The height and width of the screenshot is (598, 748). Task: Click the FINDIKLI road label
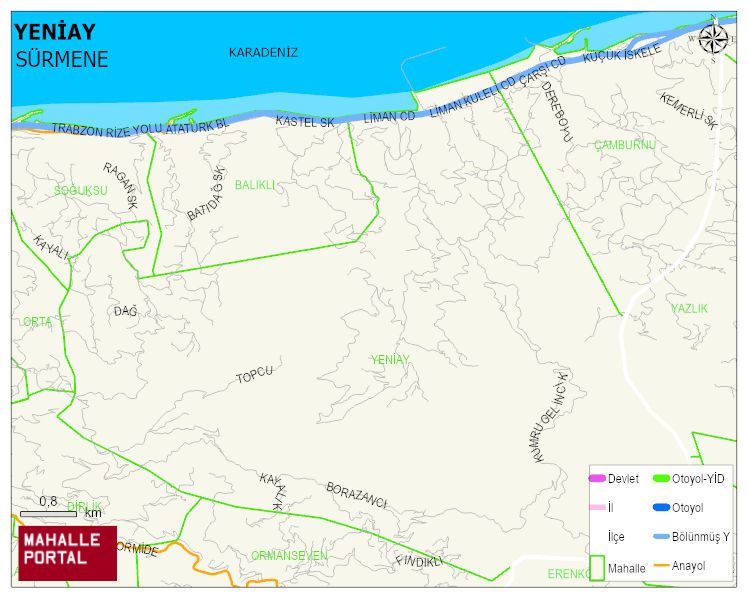point(419,561)
